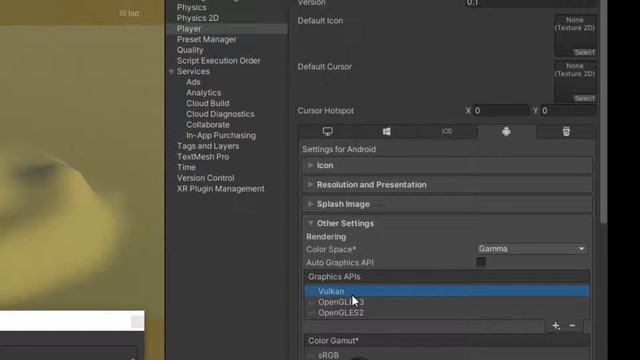This screenshot has width=640, height=360.
Task: Expand the Splash Image section
Action: 447,204
